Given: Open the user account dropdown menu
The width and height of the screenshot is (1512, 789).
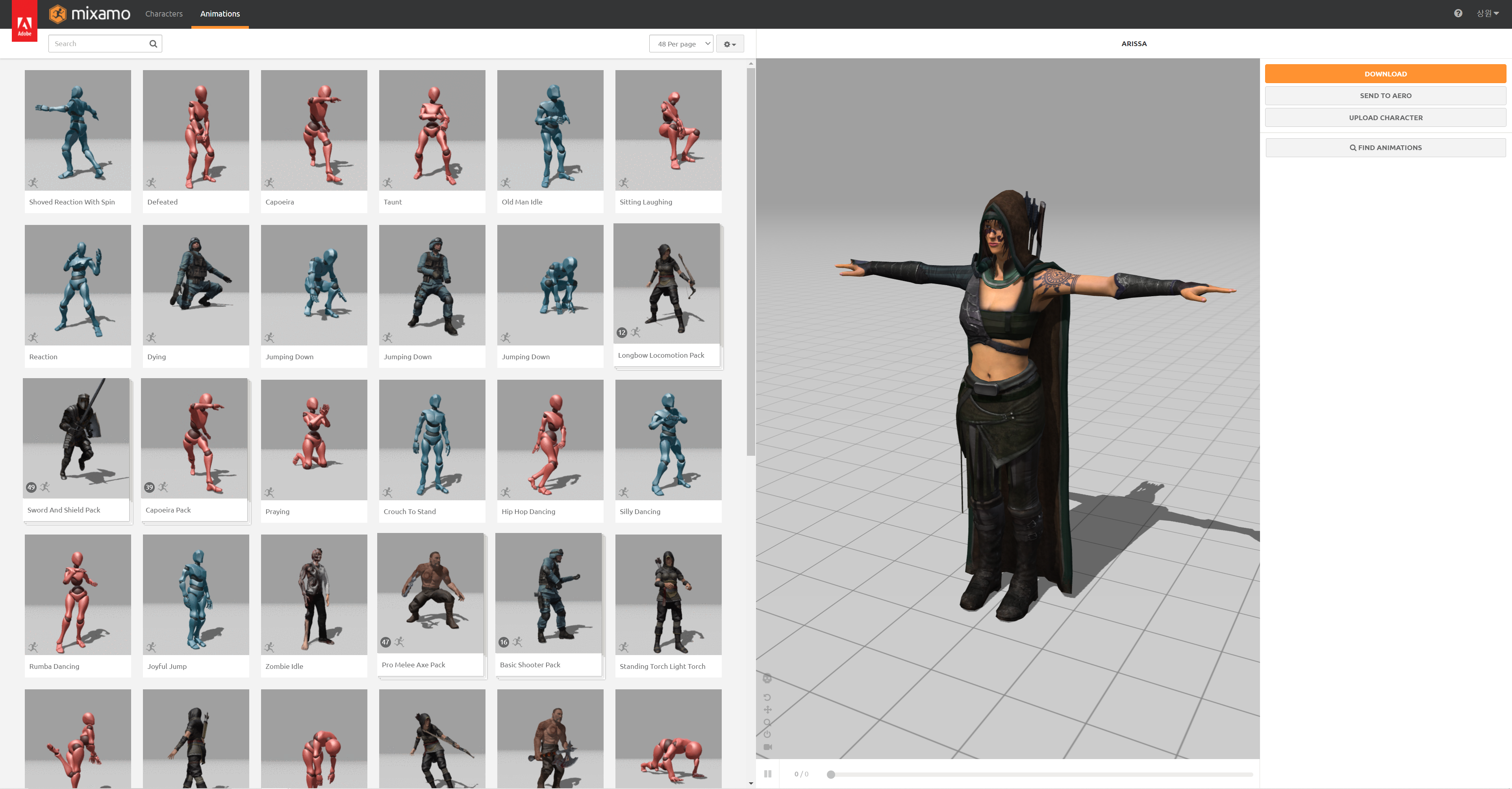Looking at the screenshot, I should (1487, 13).
